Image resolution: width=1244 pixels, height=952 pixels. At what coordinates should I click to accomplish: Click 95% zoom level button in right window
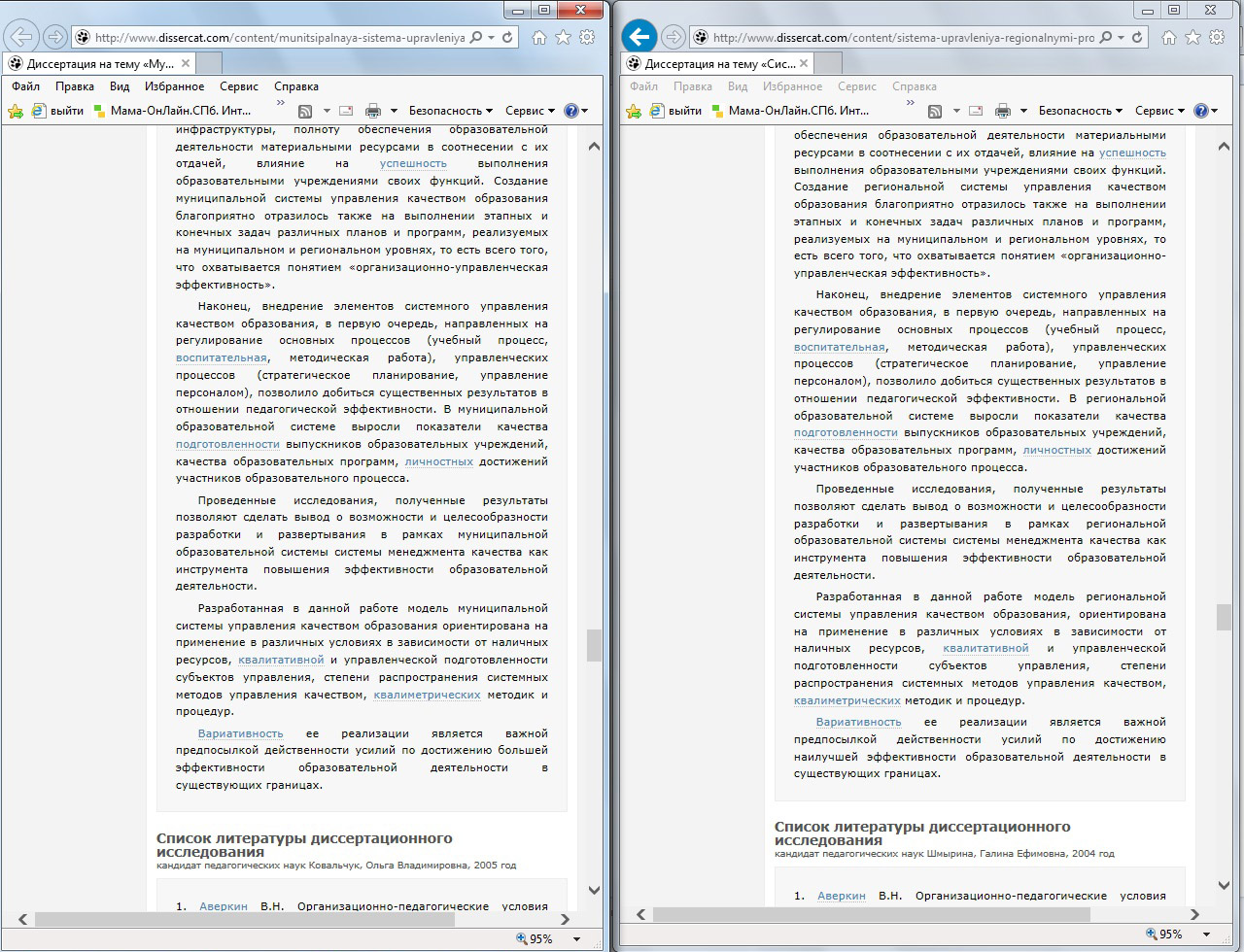click(1163, 935)
